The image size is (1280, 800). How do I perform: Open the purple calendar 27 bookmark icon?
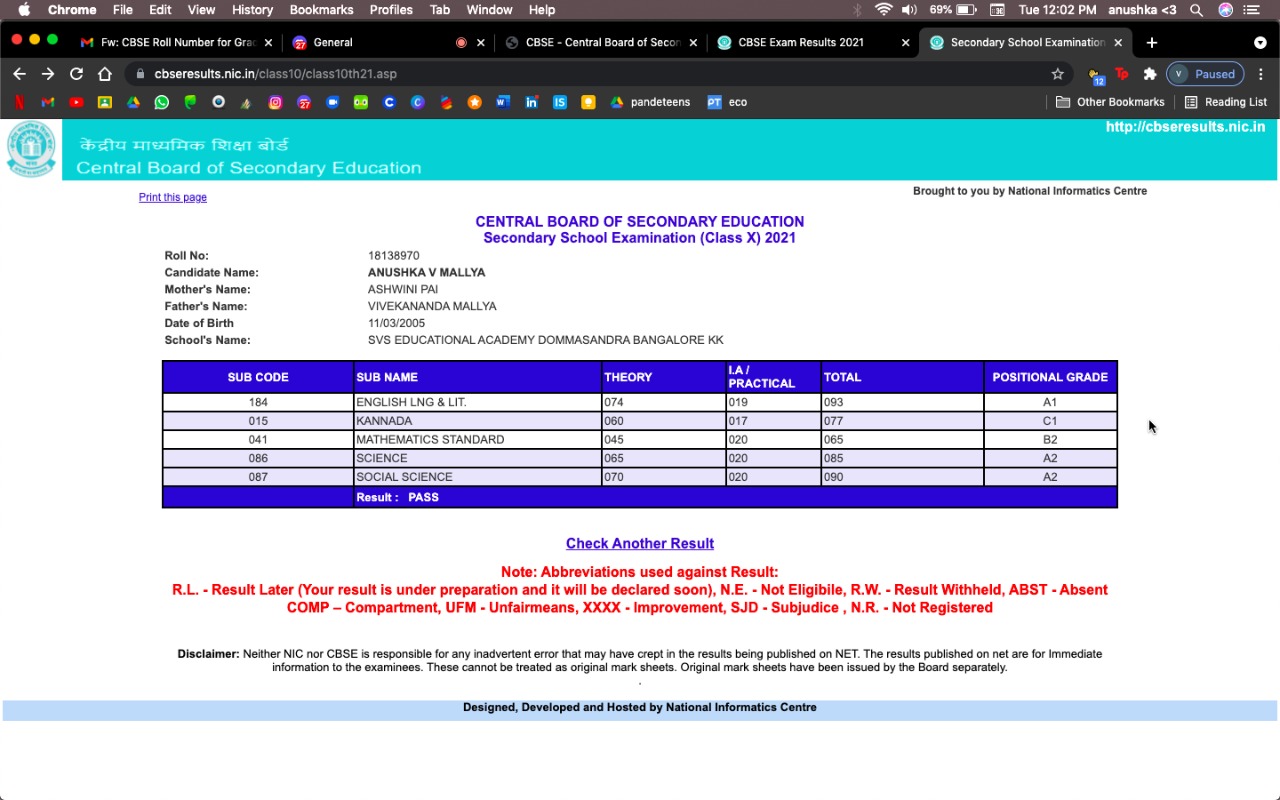click(304, 102)
